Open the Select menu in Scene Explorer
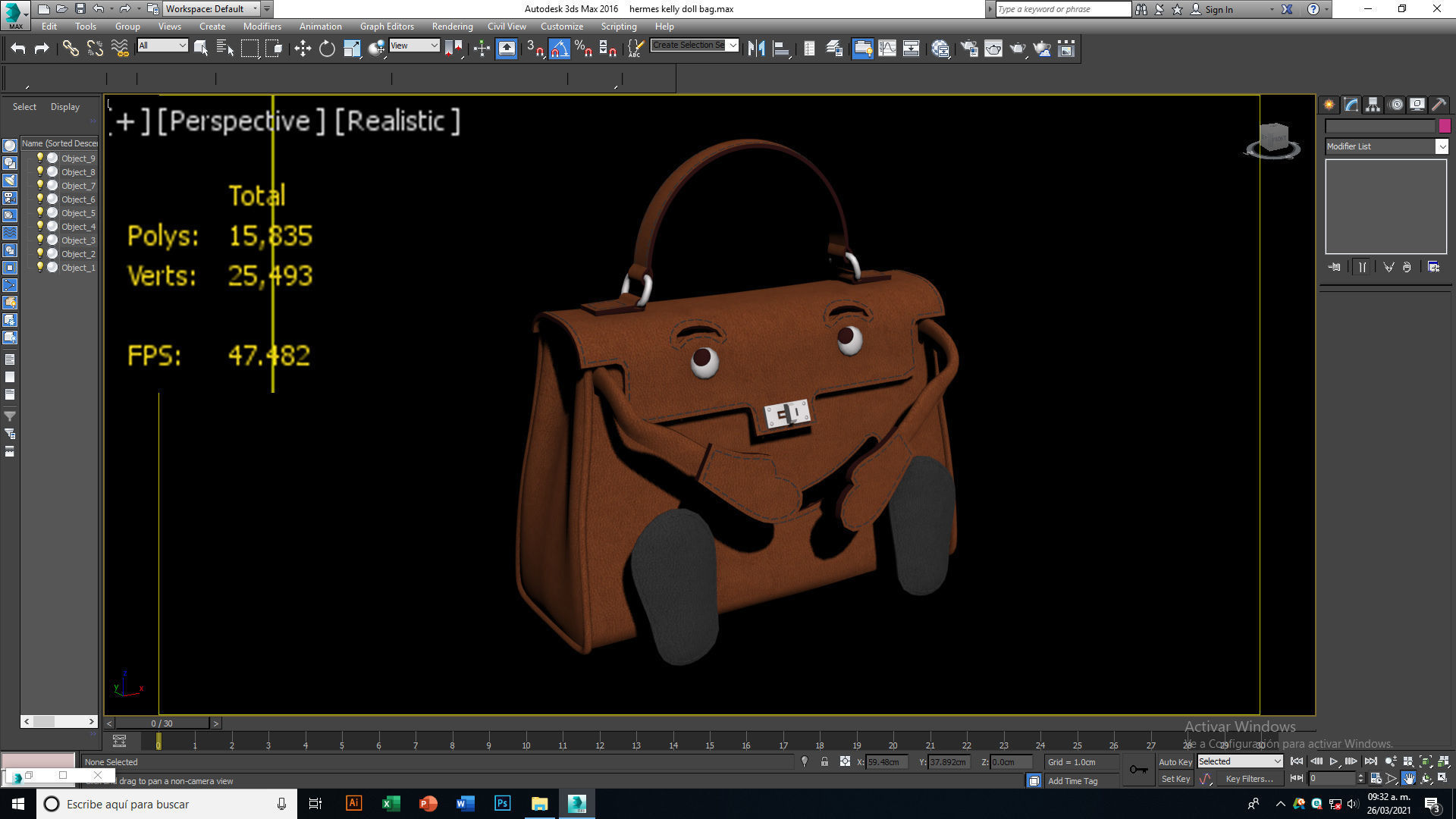This screenshot has width=1456, height=819. click(x=24, y=107)
